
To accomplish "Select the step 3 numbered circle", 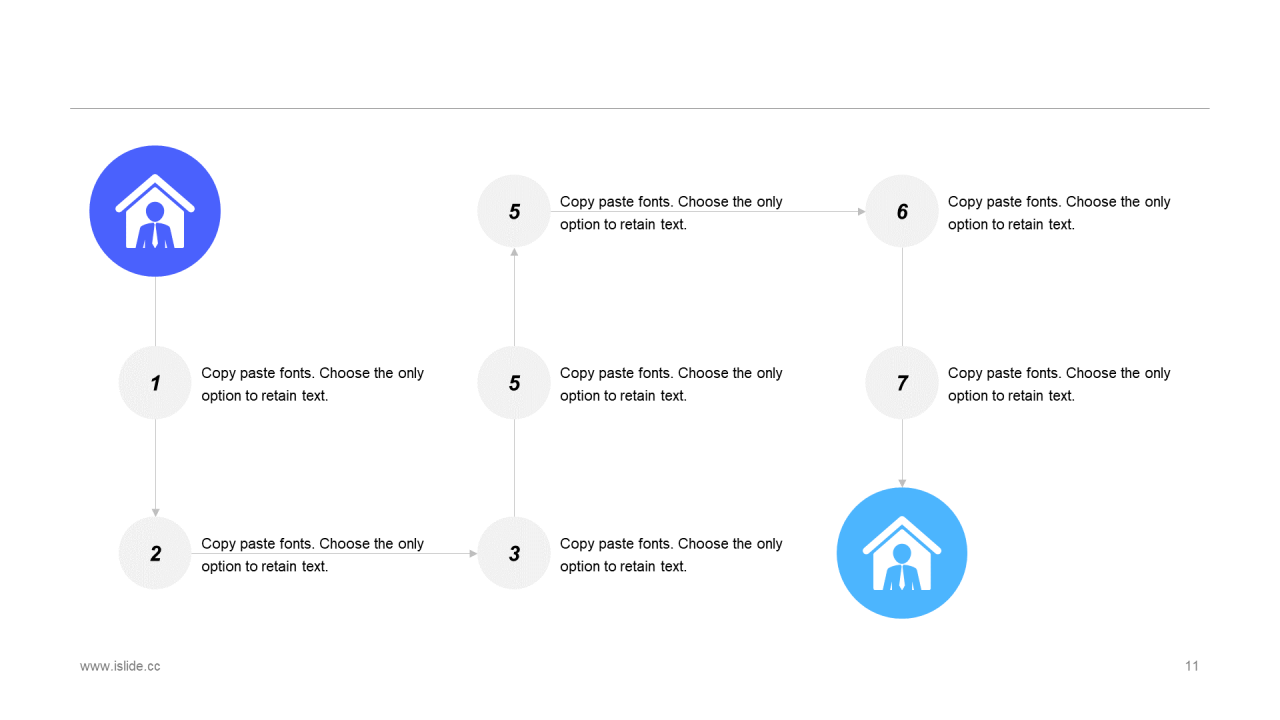I will [514, 554].
